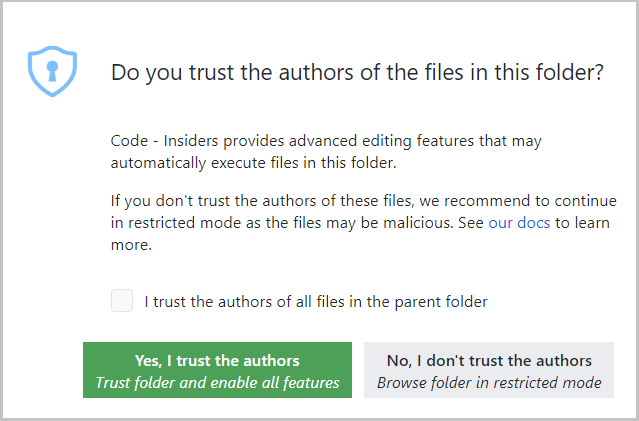Pick the gray restricted mode button
Viewport: 639px width, 421px height.
(x=489, y=370)
